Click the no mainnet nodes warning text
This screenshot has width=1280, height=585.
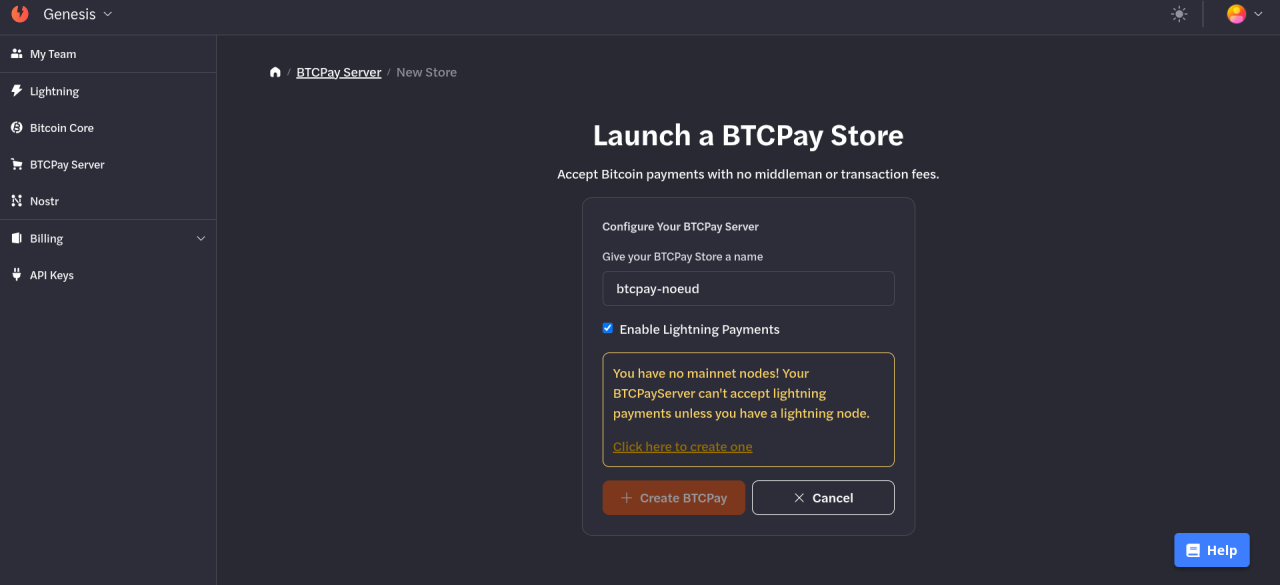pyautogui.click(x=741, y=393)
